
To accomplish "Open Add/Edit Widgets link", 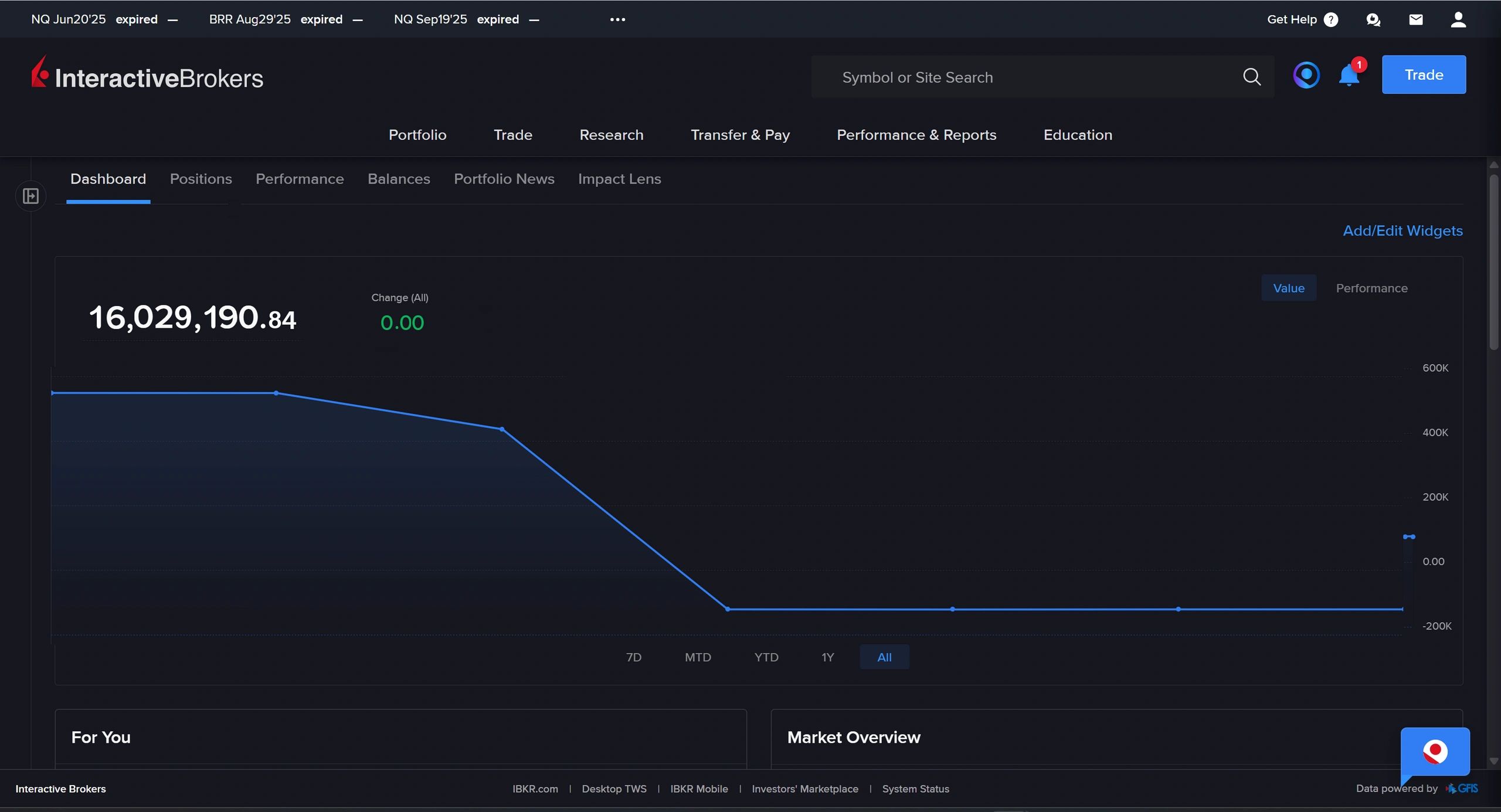I will (x=1402, y=230).
